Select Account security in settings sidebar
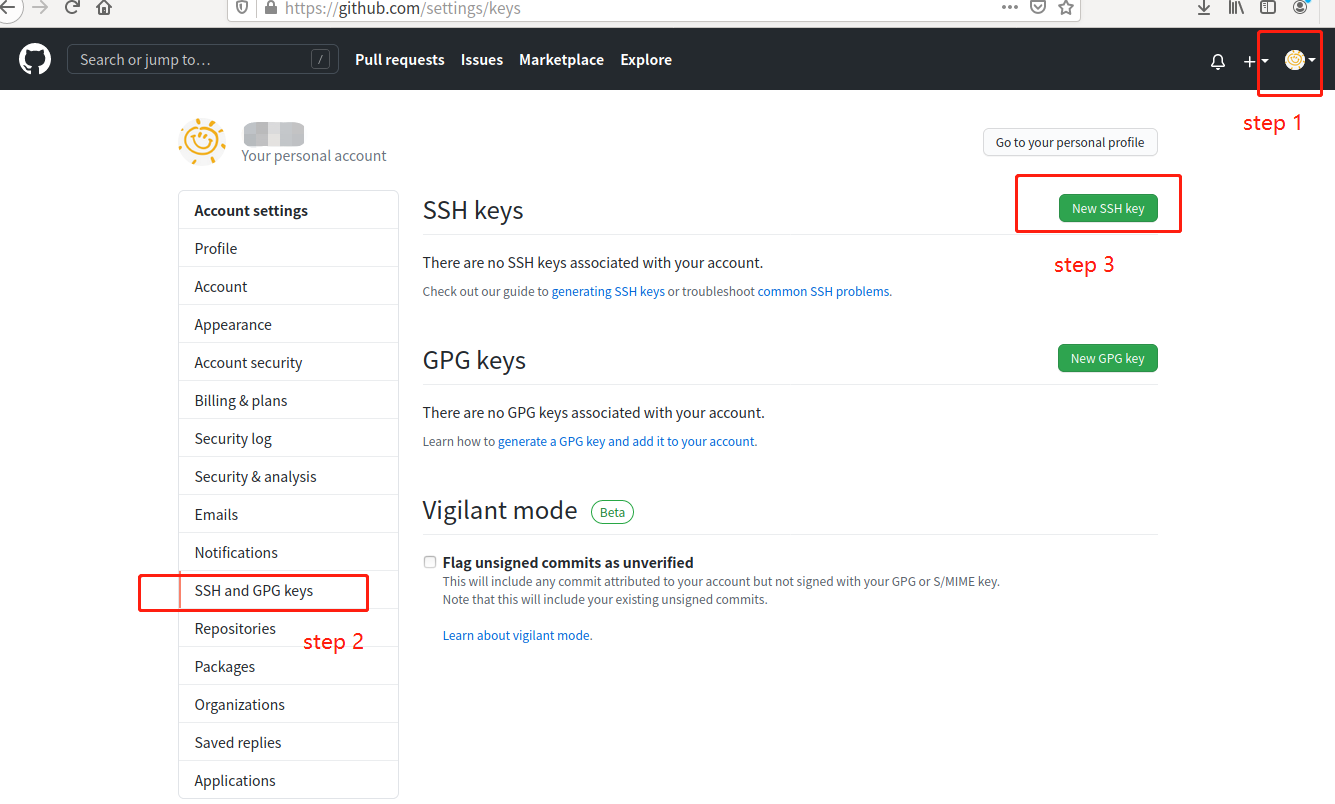Image resolution: width=1335 pixels, height=804 pixels. (288, 363)
